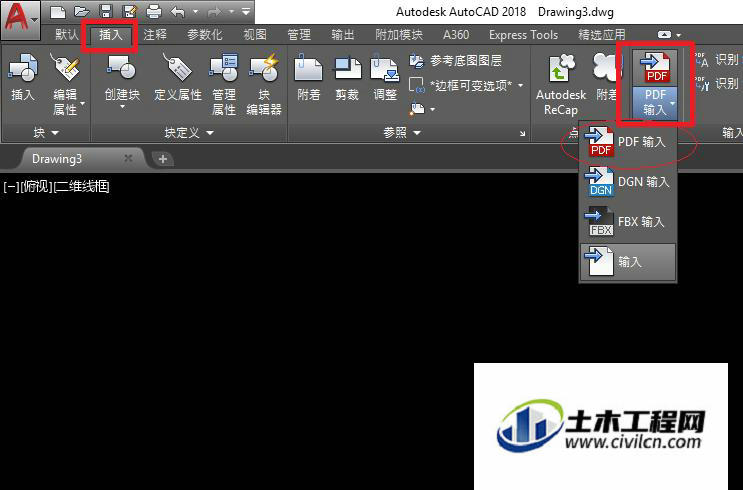743x490 pixels.
Task: Click the Save disk icon
Action: 106,11
